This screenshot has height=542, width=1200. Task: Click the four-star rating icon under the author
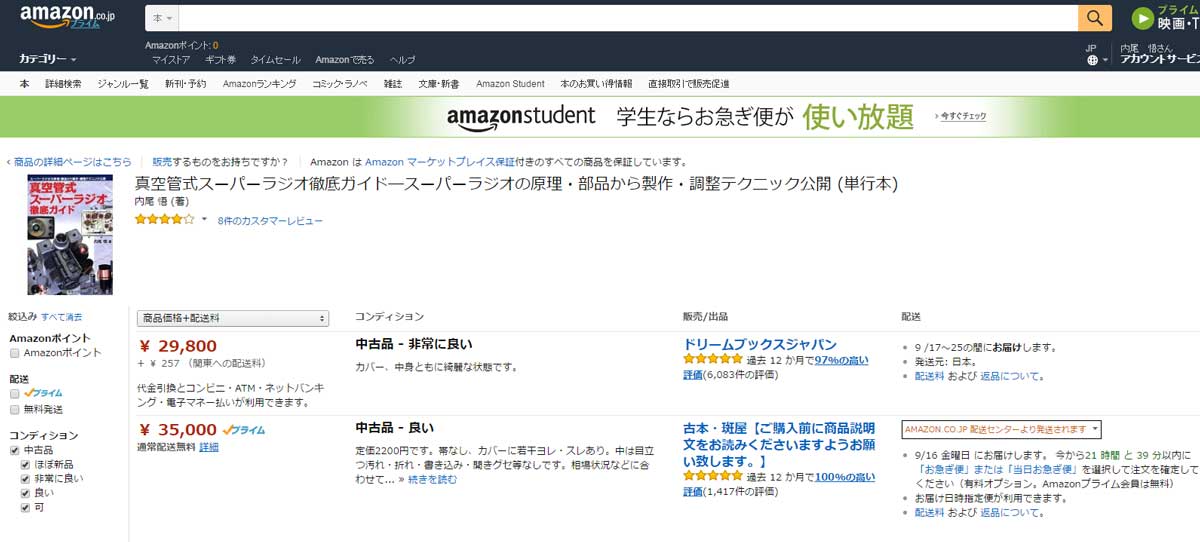(165, 219)
